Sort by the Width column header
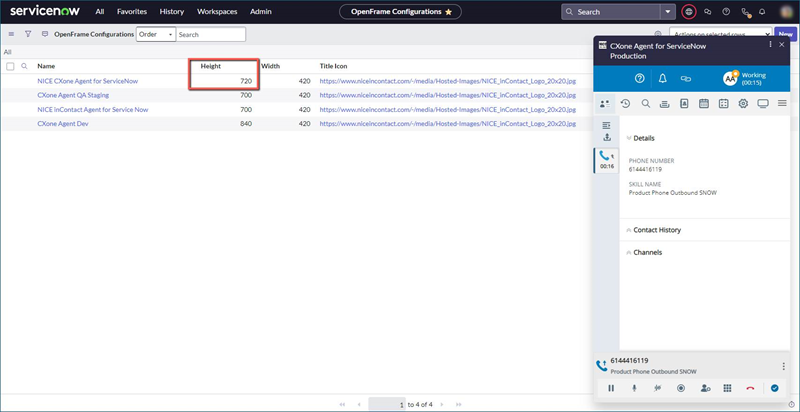This screenshot has height=412, width=800. pyautogui.click(x=270, y=66)
